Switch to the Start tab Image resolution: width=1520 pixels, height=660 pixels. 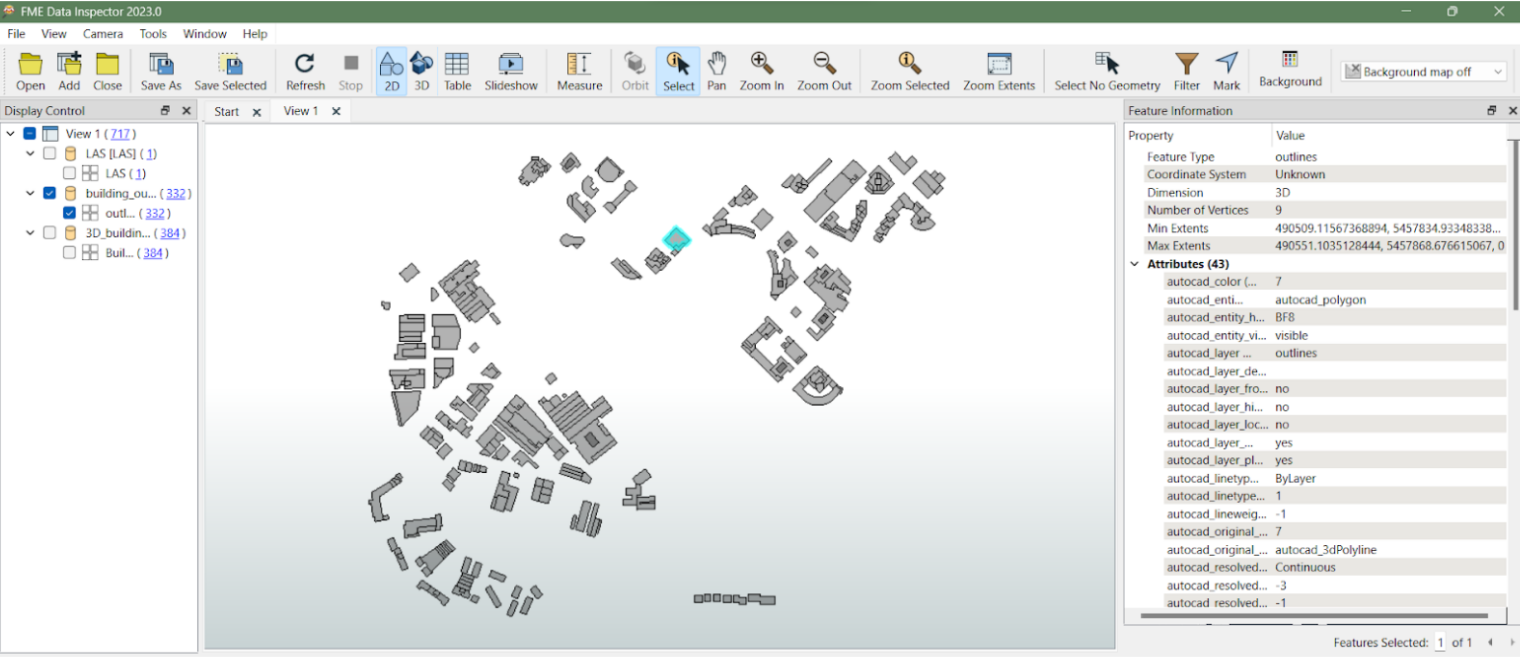tap(227, 112)
